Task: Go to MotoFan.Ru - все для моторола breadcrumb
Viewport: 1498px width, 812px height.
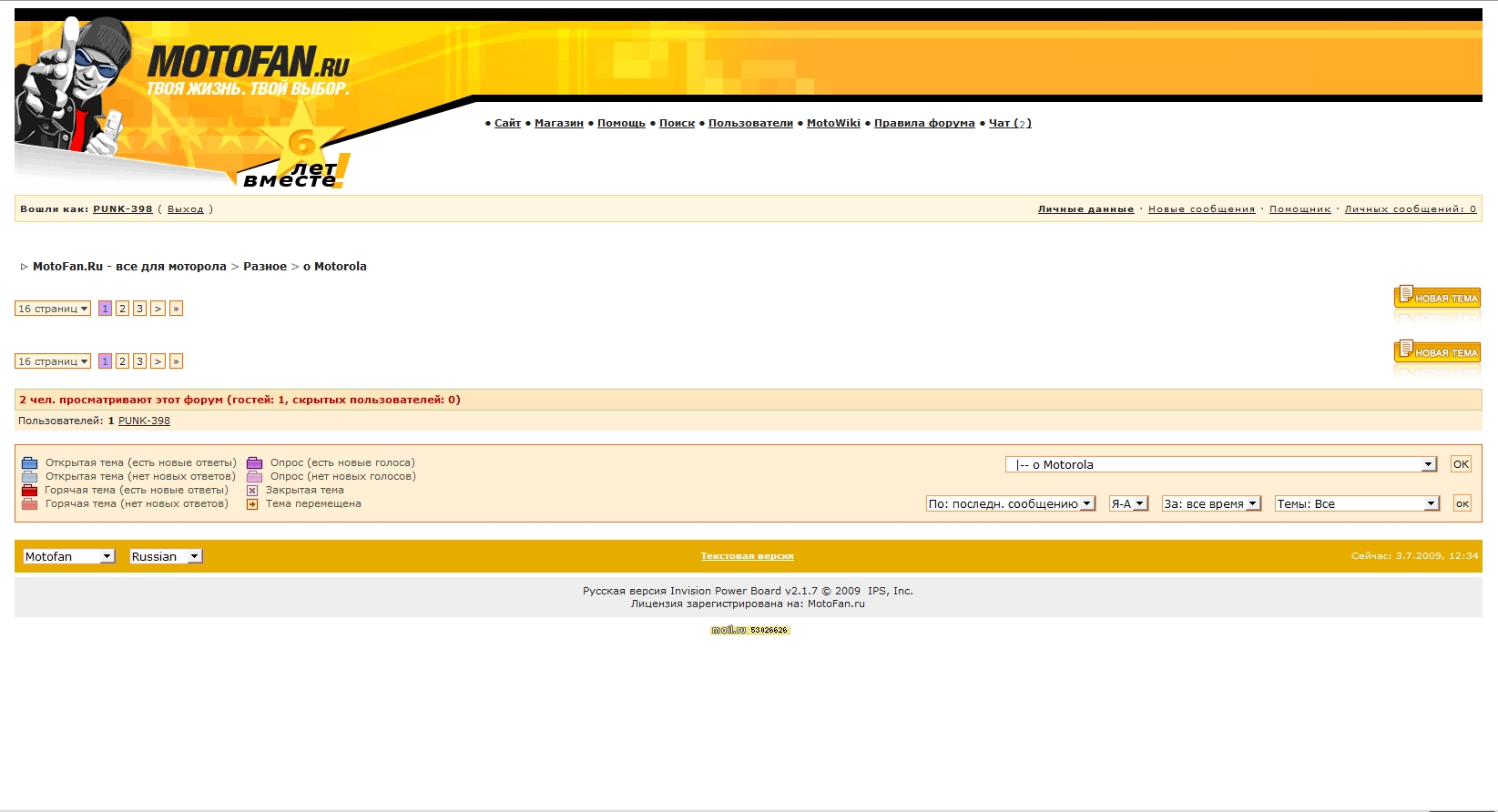Action: pos(129,267)
